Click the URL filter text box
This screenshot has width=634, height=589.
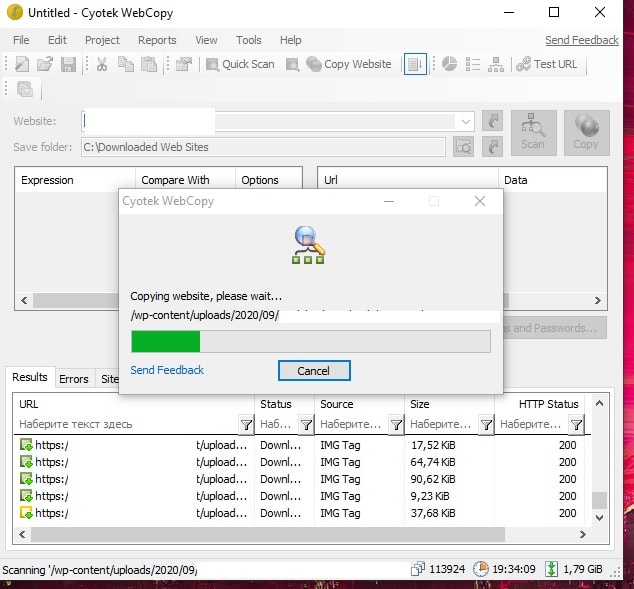(127, 424)
